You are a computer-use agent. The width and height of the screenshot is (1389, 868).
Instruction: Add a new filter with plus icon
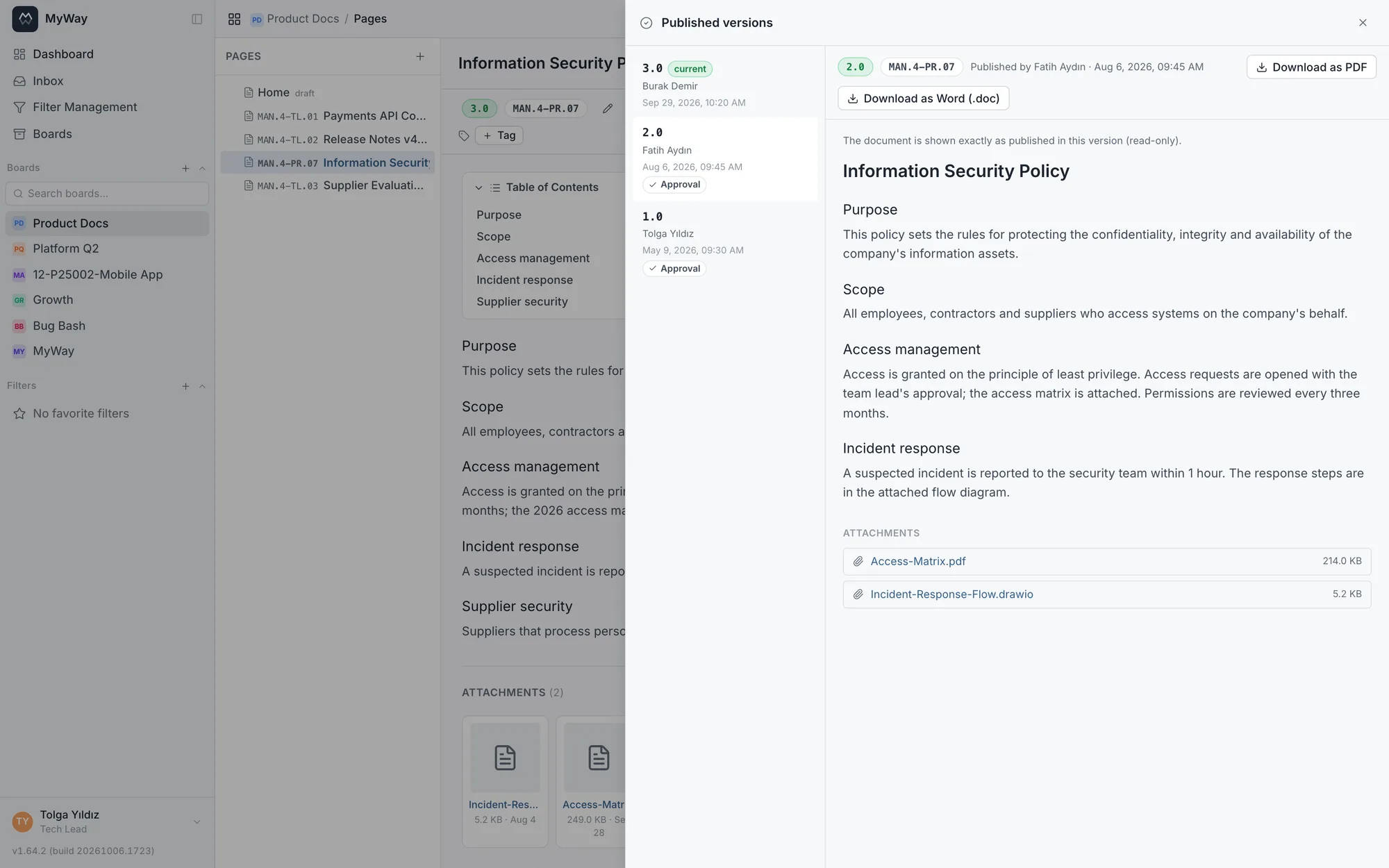[x=185, y=386]
